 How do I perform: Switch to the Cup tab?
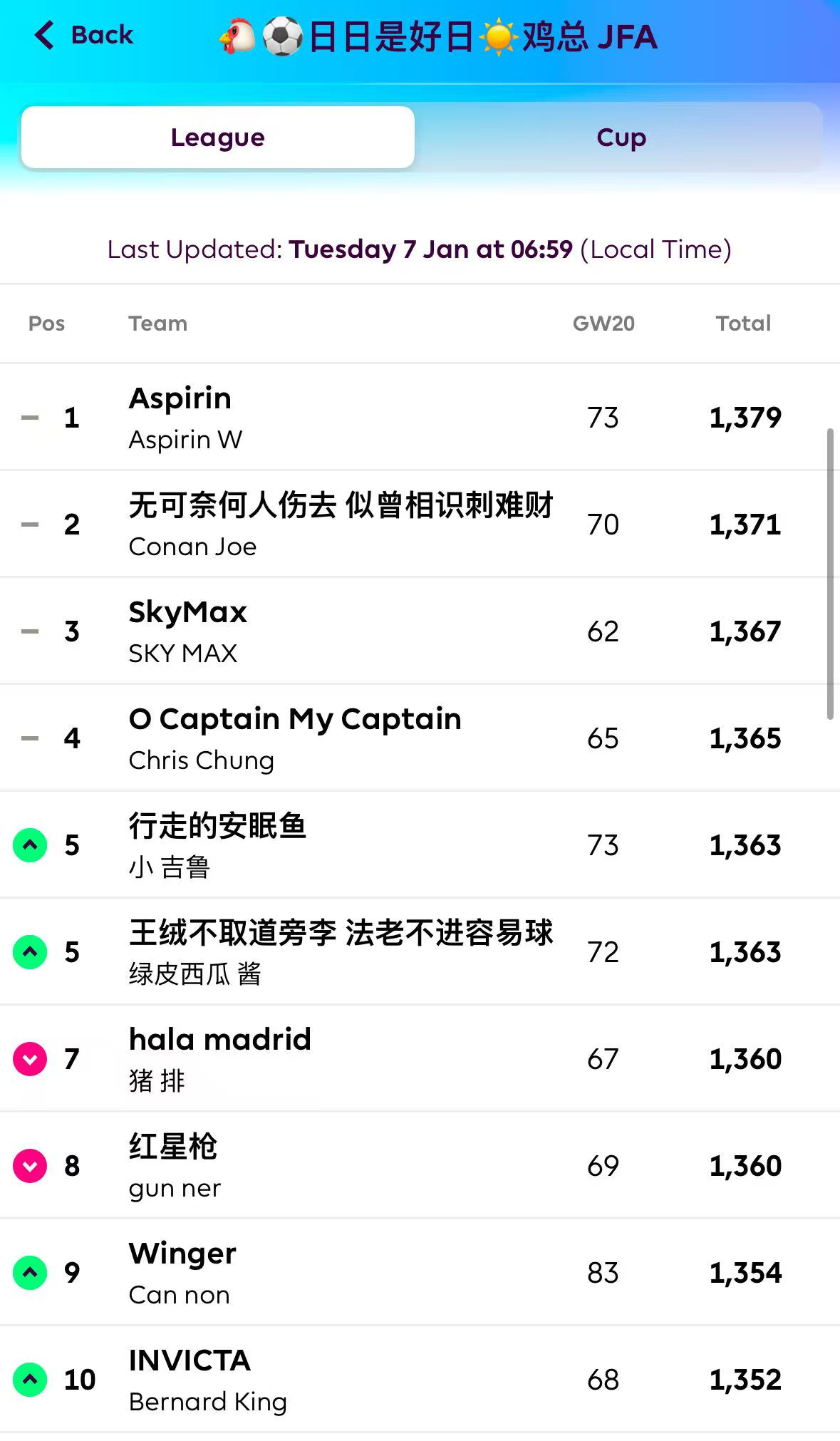[621, 138]
